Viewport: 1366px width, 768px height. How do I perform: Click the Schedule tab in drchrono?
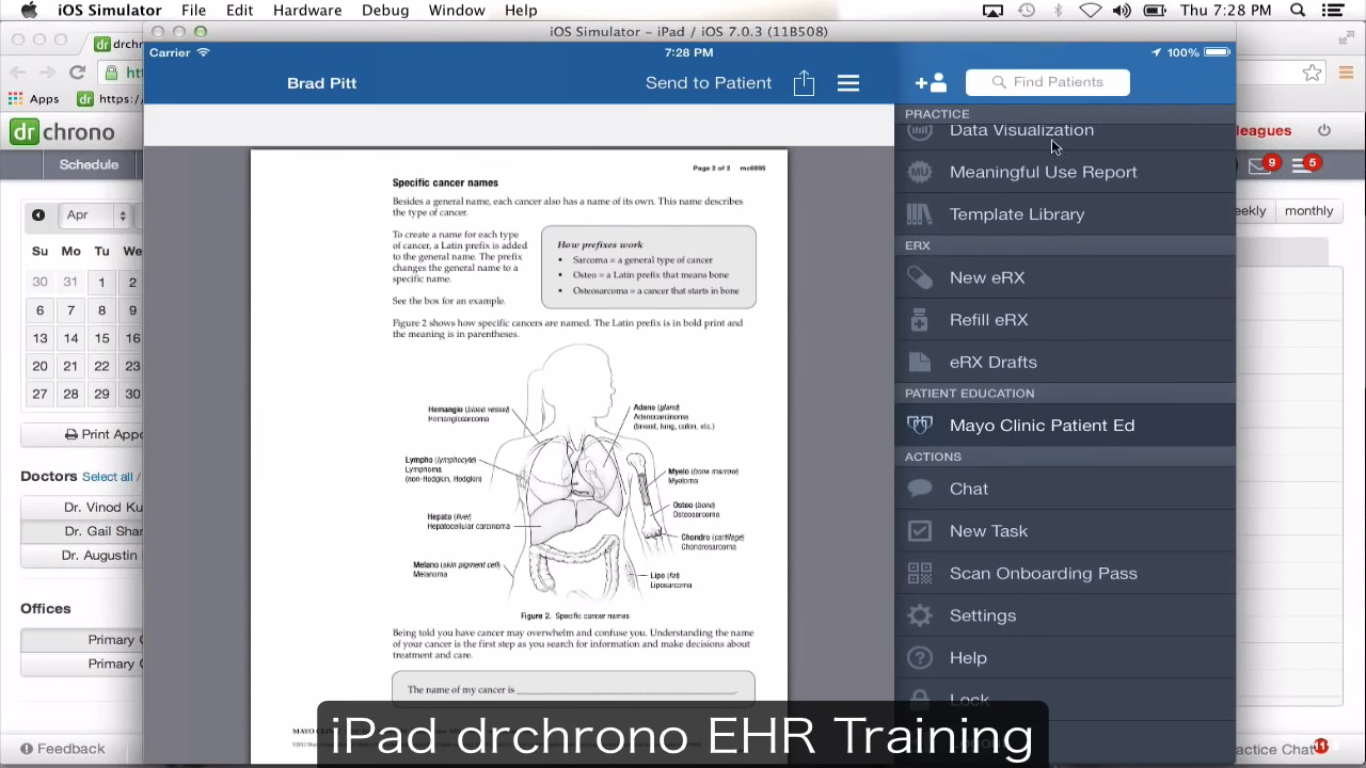point(89,165)
